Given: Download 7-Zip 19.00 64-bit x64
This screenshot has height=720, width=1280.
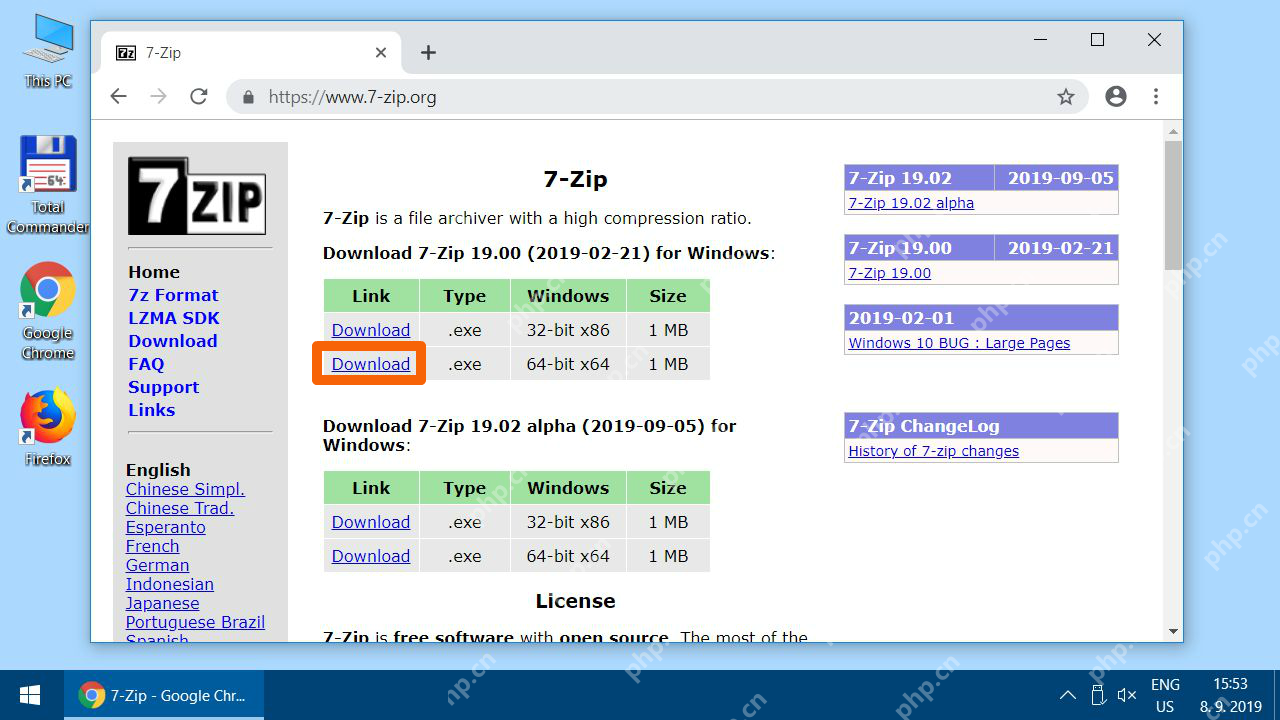Looking at the screenshot, I should [x=371, y=364].
